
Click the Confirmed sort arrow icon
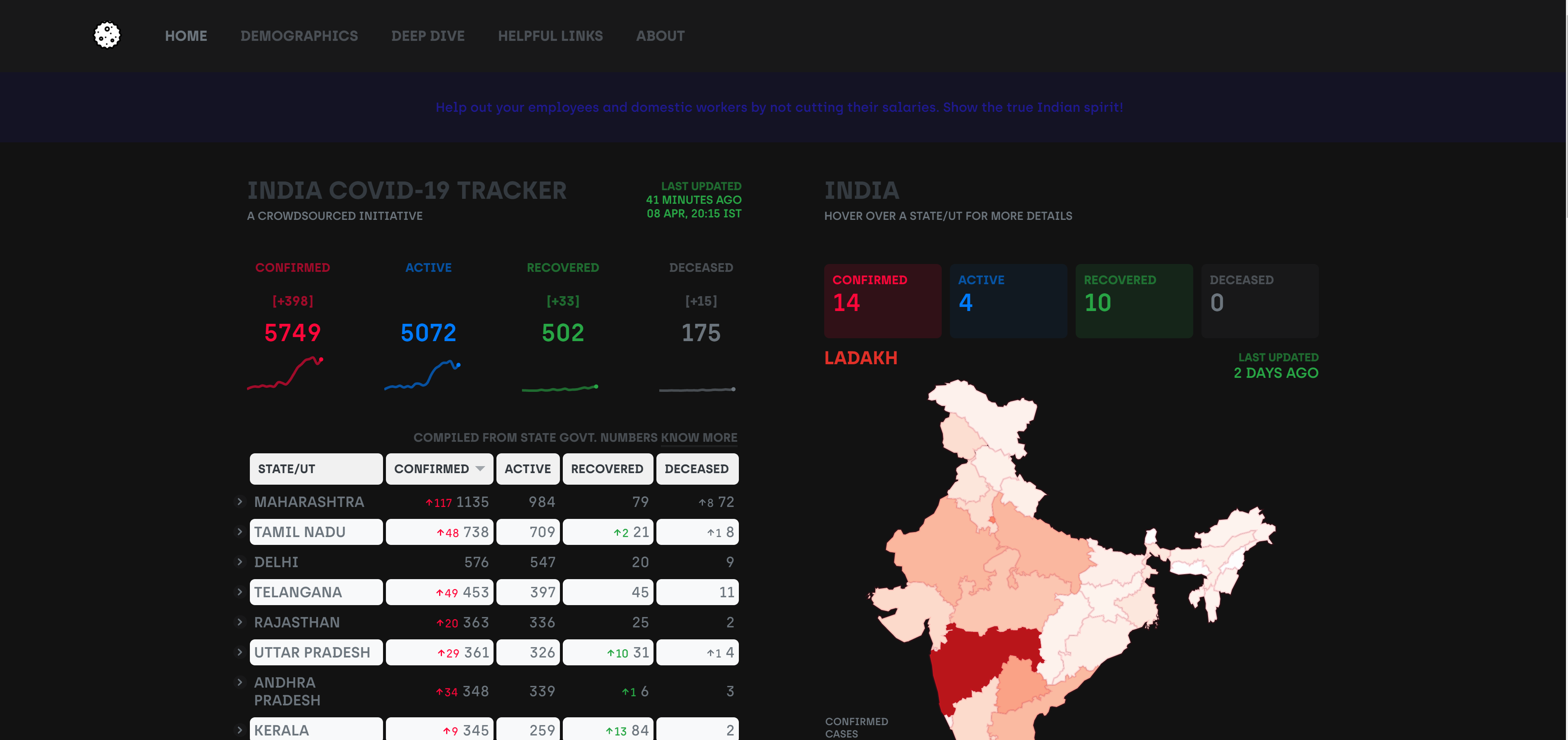tap(480, 468)
